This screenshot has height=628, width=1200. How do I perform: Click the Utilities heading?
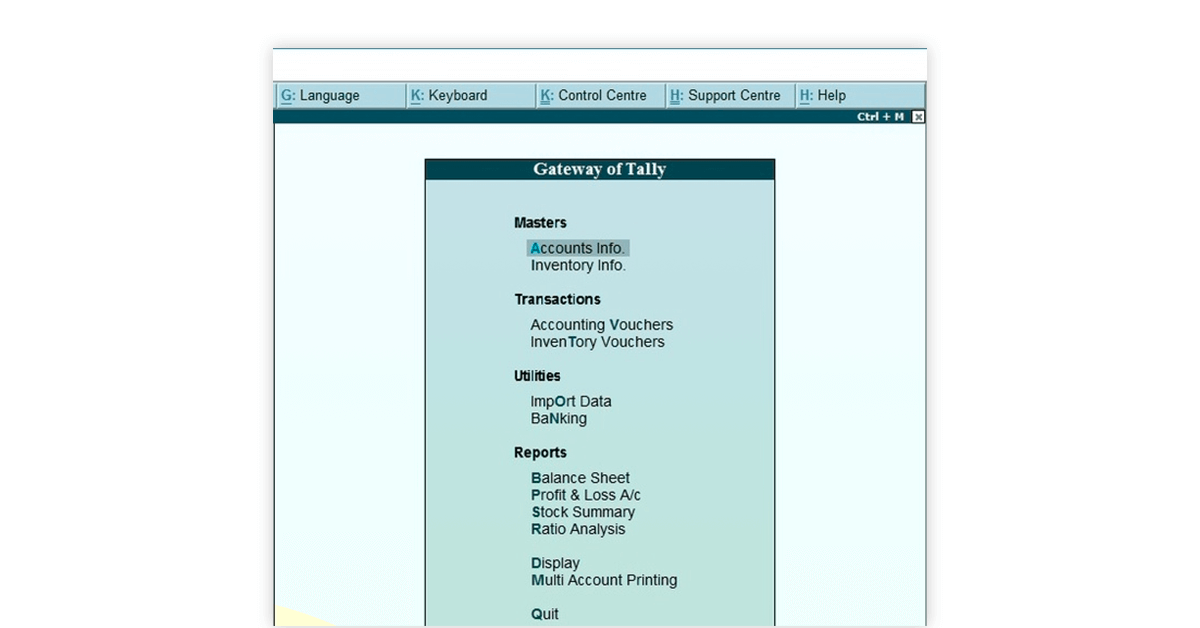tap(537, 376)
